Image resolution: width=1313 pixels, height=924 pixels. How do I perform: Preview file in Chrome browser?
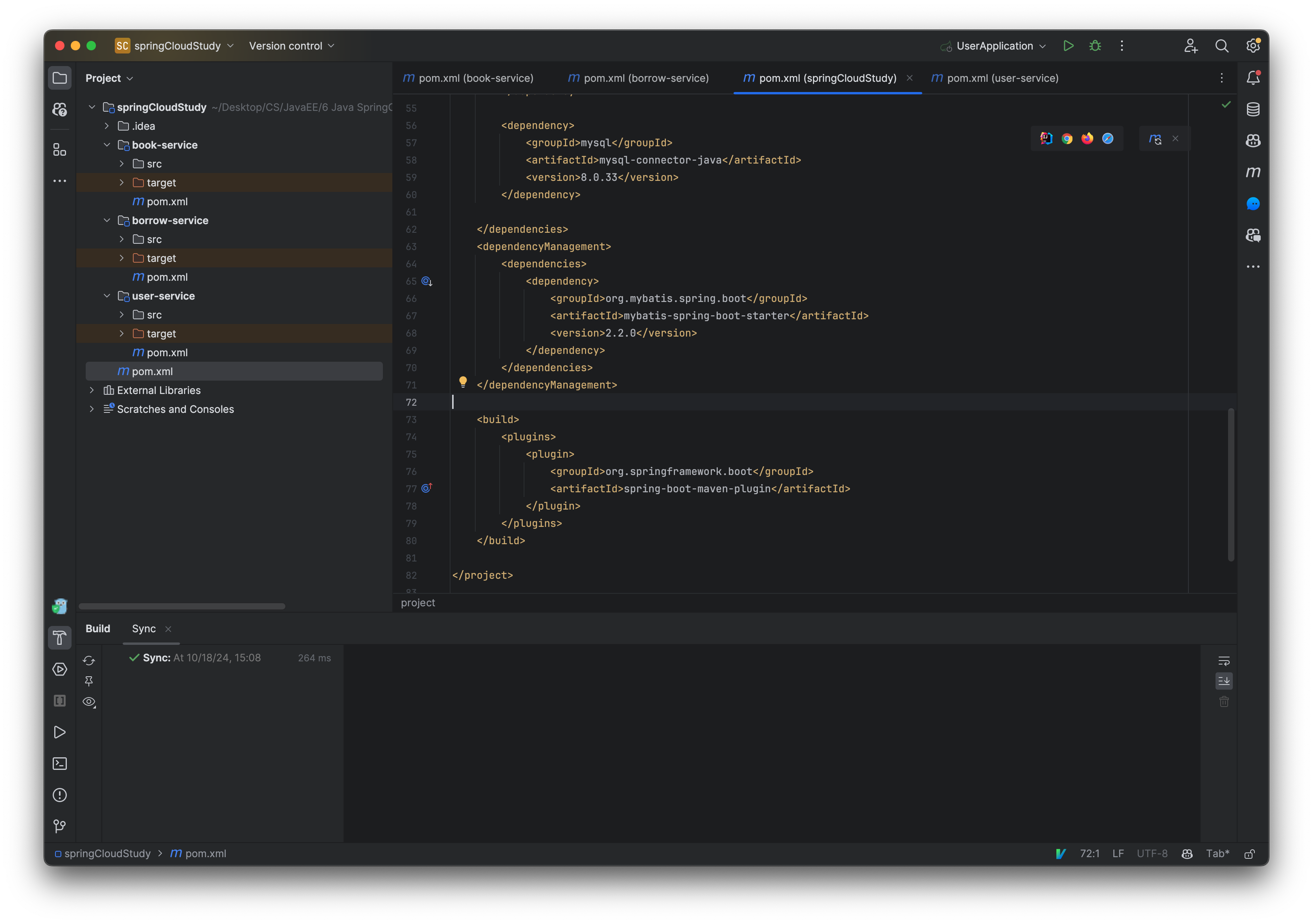point(1066,138)
